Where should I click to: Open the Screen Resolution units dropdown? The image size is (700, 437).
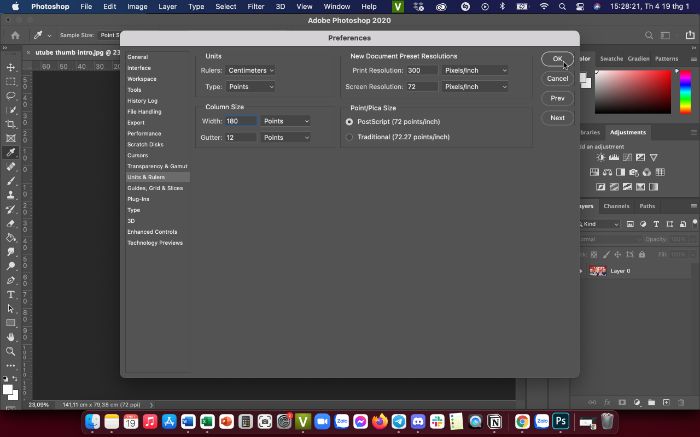[475, 87]
